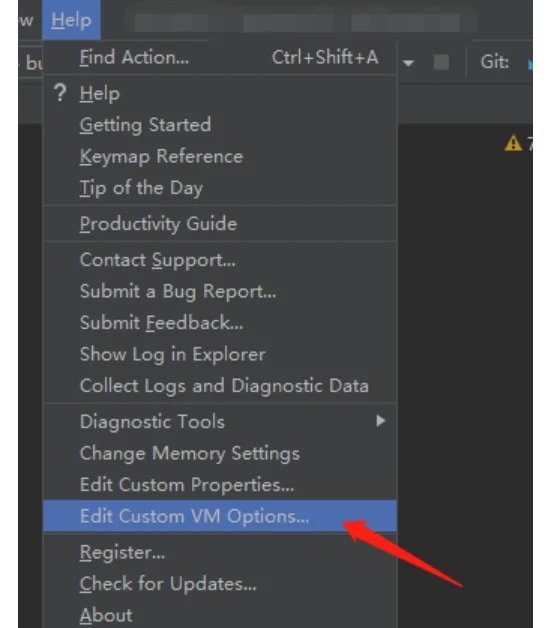Choose Collect Logs and Diagnostic Data
Screen dimensions: 553x628
pyautogui.click(x=220, y=386)
